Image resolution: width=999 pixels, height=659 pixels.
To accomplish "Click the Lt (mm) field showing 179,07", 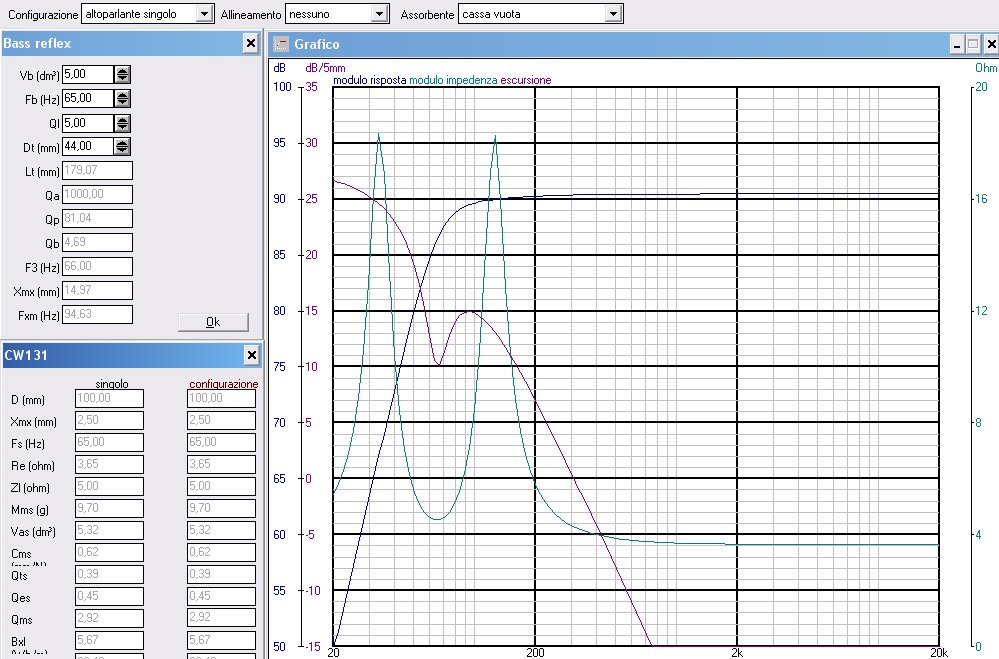I will (x=97, y=170).
